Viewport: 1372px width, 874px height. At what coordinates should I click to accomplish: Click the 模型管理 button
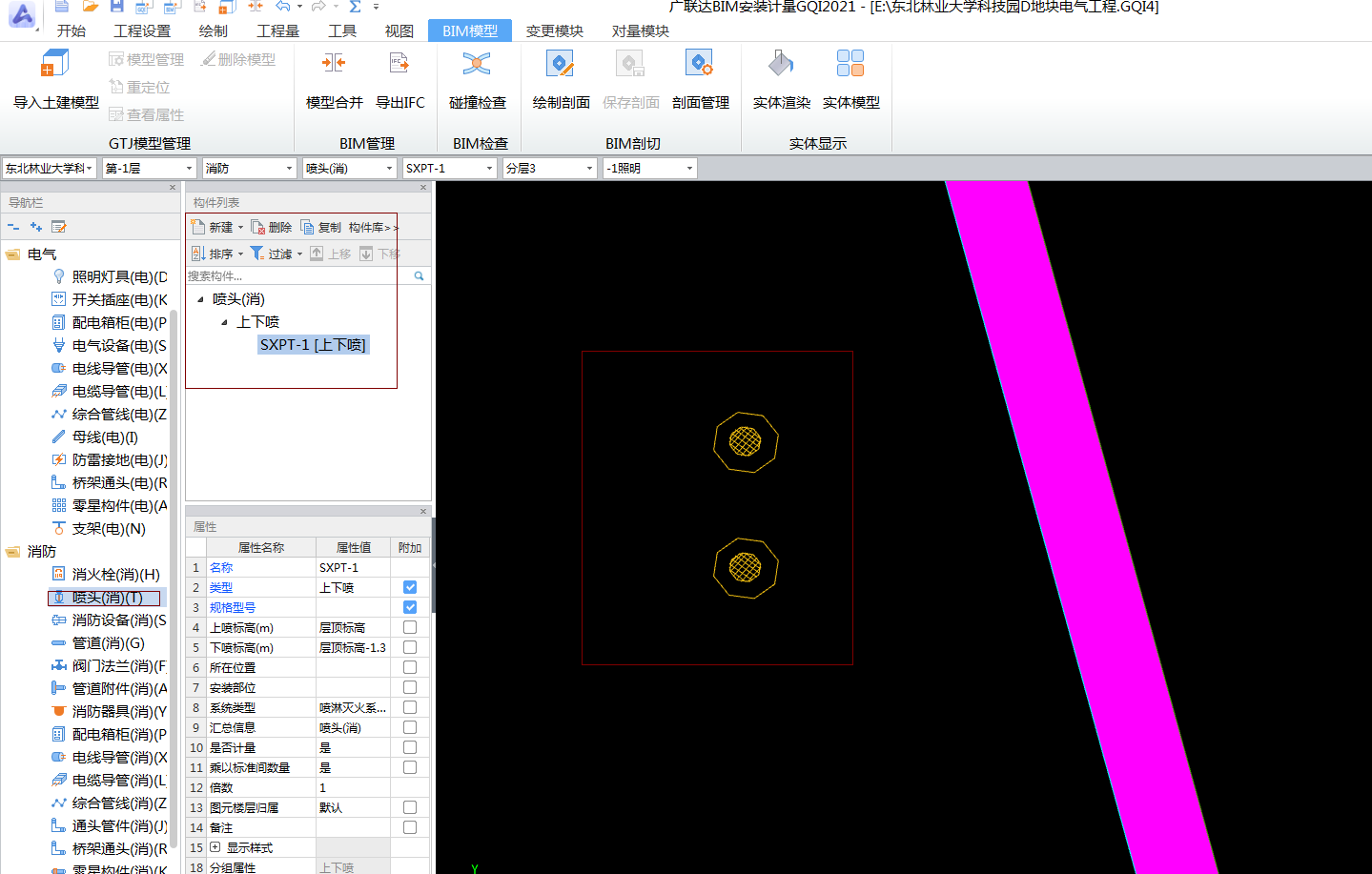pos(146,59)
